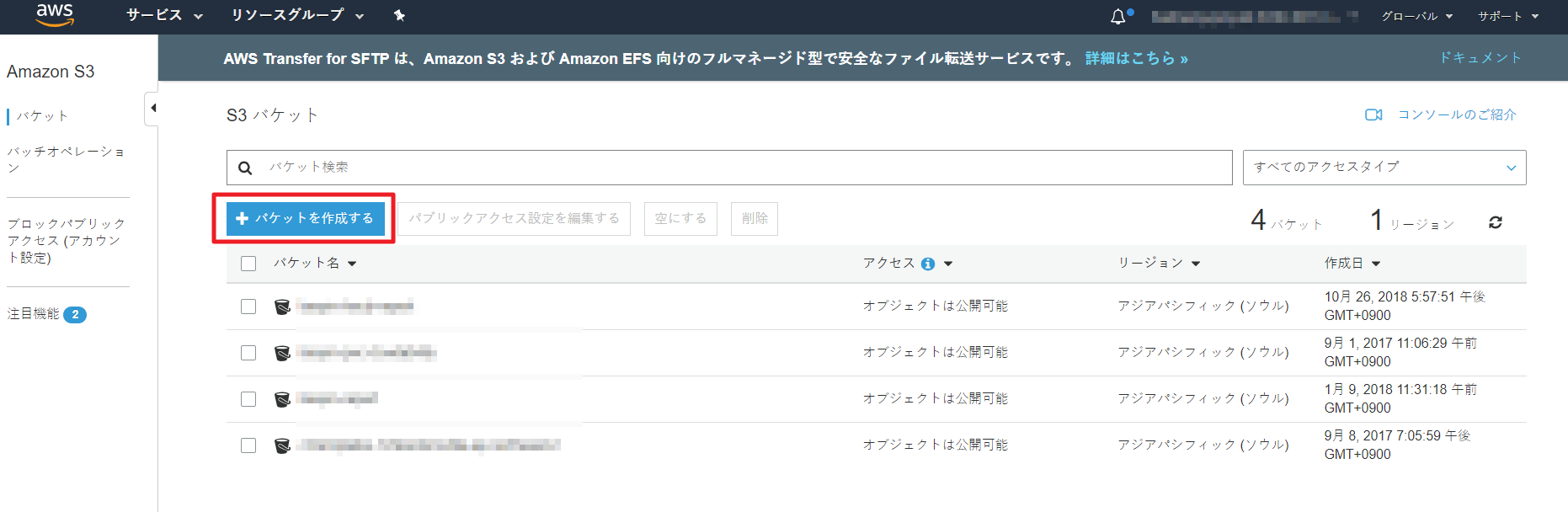1568x512 pixels.
Task: Click the AWS logo home icon
Action: pyautogui.click(x=55, y=15)
